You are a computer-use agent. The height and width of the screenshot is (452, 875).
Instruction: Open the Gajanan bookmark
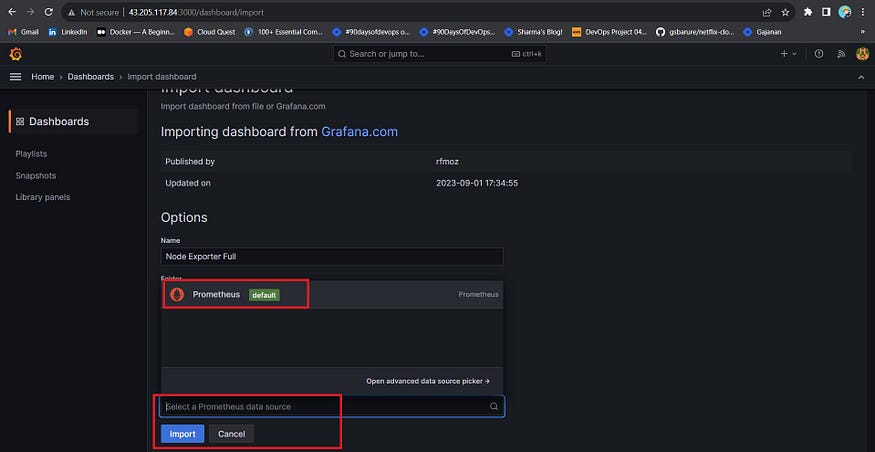pyautogui.click(x=762, y=32)
